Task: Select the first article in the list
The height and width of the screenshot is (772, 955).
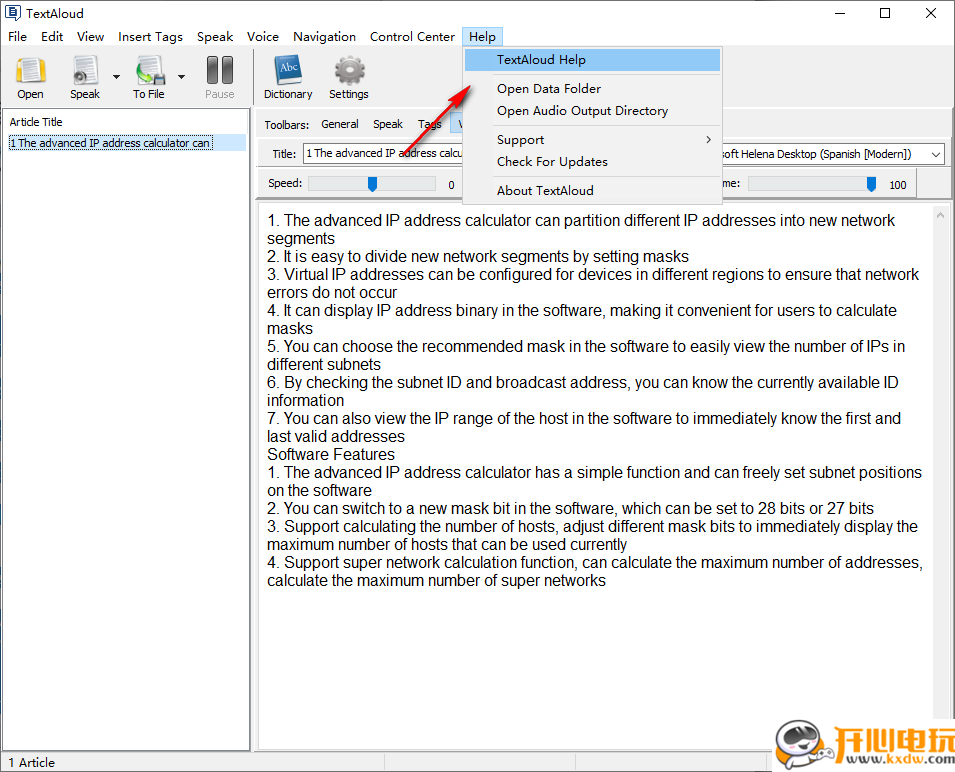Action: 110,143
